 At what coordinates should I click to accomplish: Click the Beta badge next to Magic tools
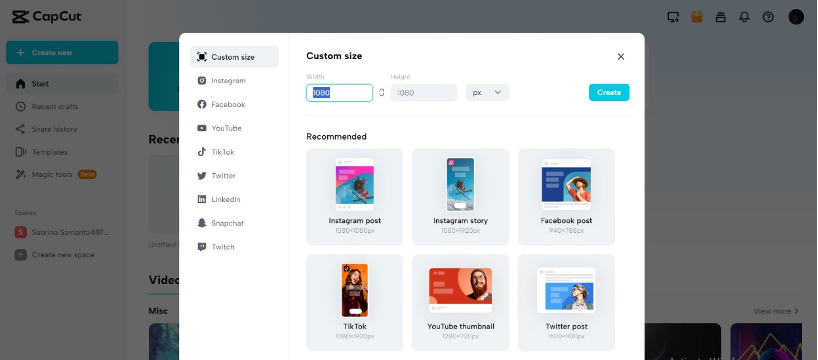pos(87,174)
